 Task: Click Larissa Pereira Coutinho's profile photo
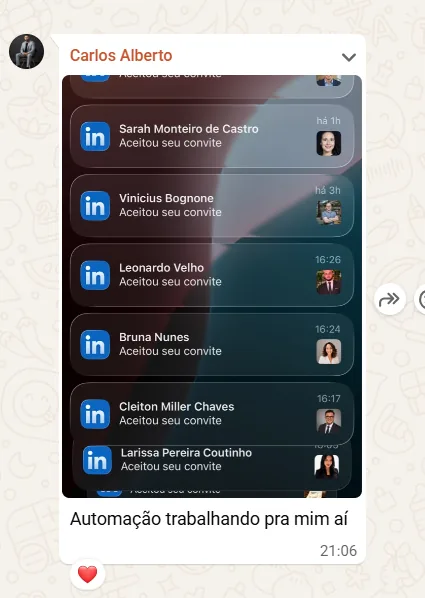(x=327, y=466)
